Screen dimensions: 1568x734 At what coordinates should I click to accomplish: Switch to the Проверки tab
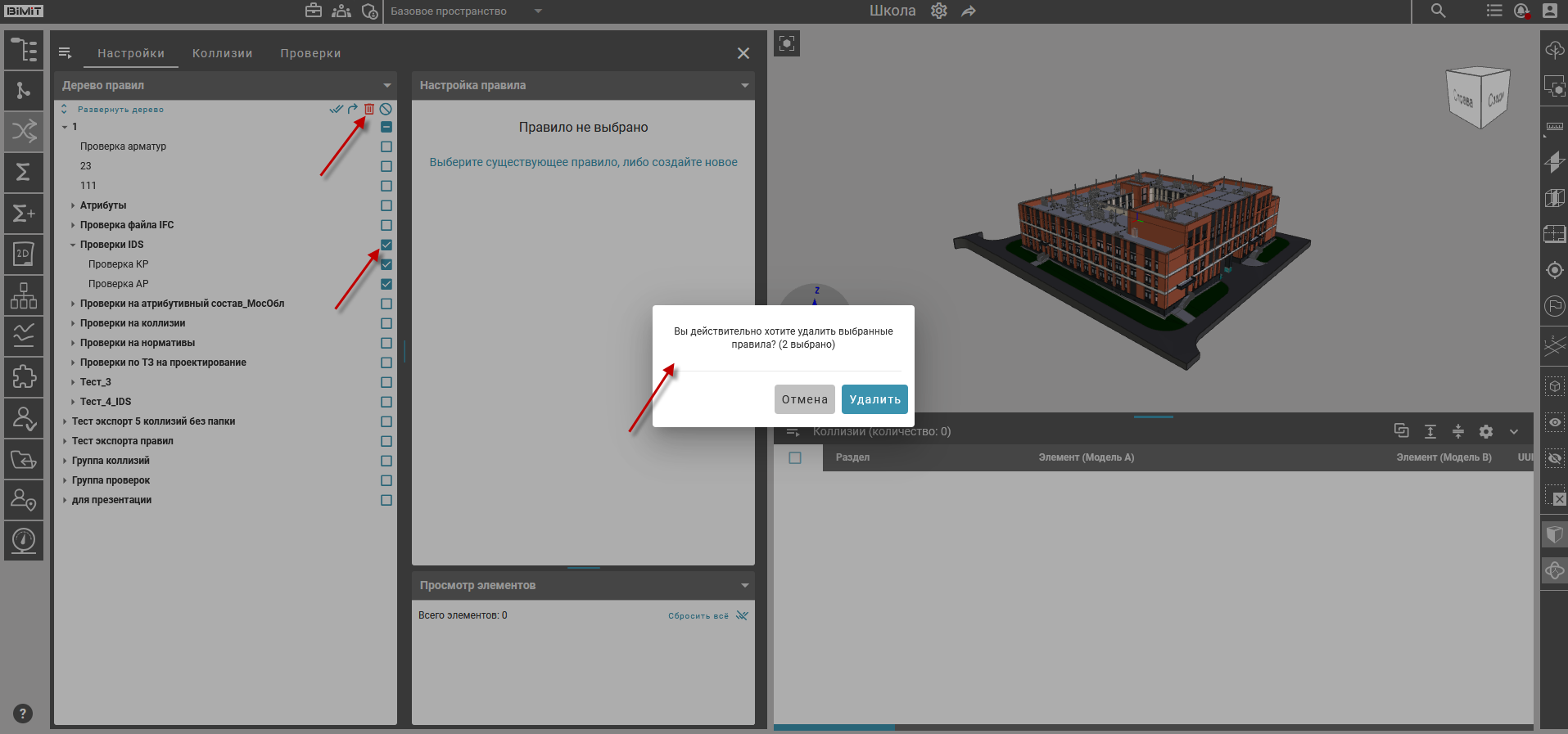(x=310, y=53)
